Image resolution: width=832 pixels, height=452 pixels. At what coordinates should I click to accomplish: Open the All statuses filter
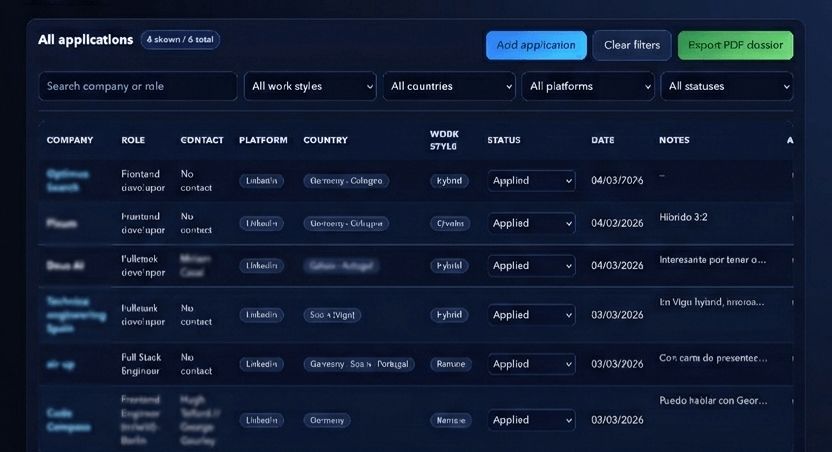point(727,86)
